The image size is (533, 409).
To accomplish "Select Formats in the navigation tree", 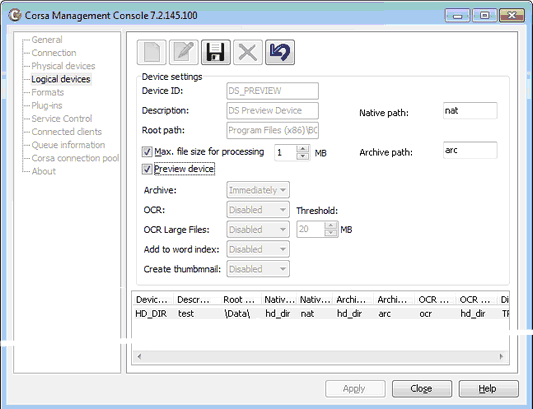I will 48,92.
